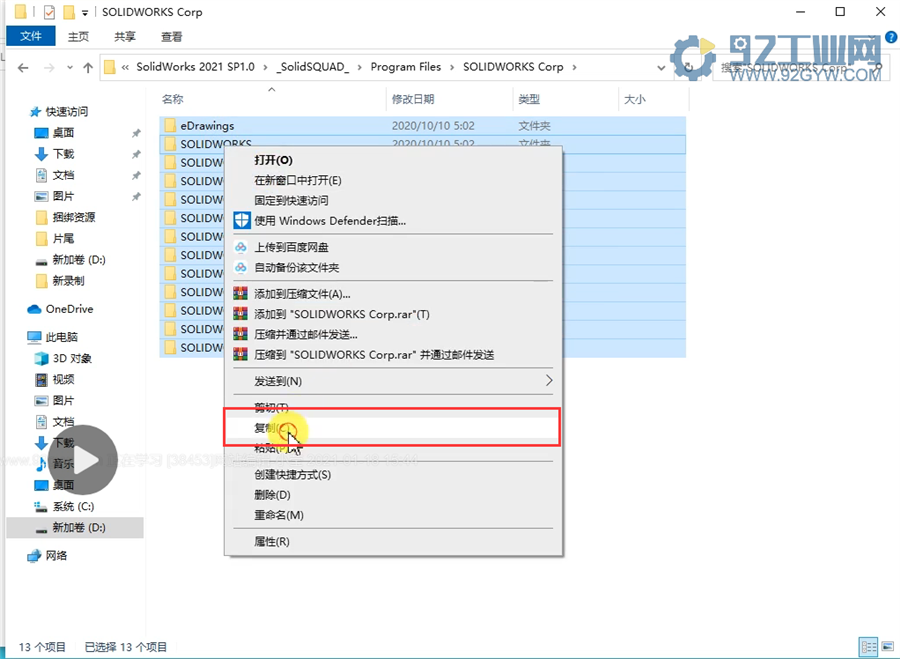Click the star icon for 快速访问
The height and width of the screenshot is (659, 900).
click(36, 111)
